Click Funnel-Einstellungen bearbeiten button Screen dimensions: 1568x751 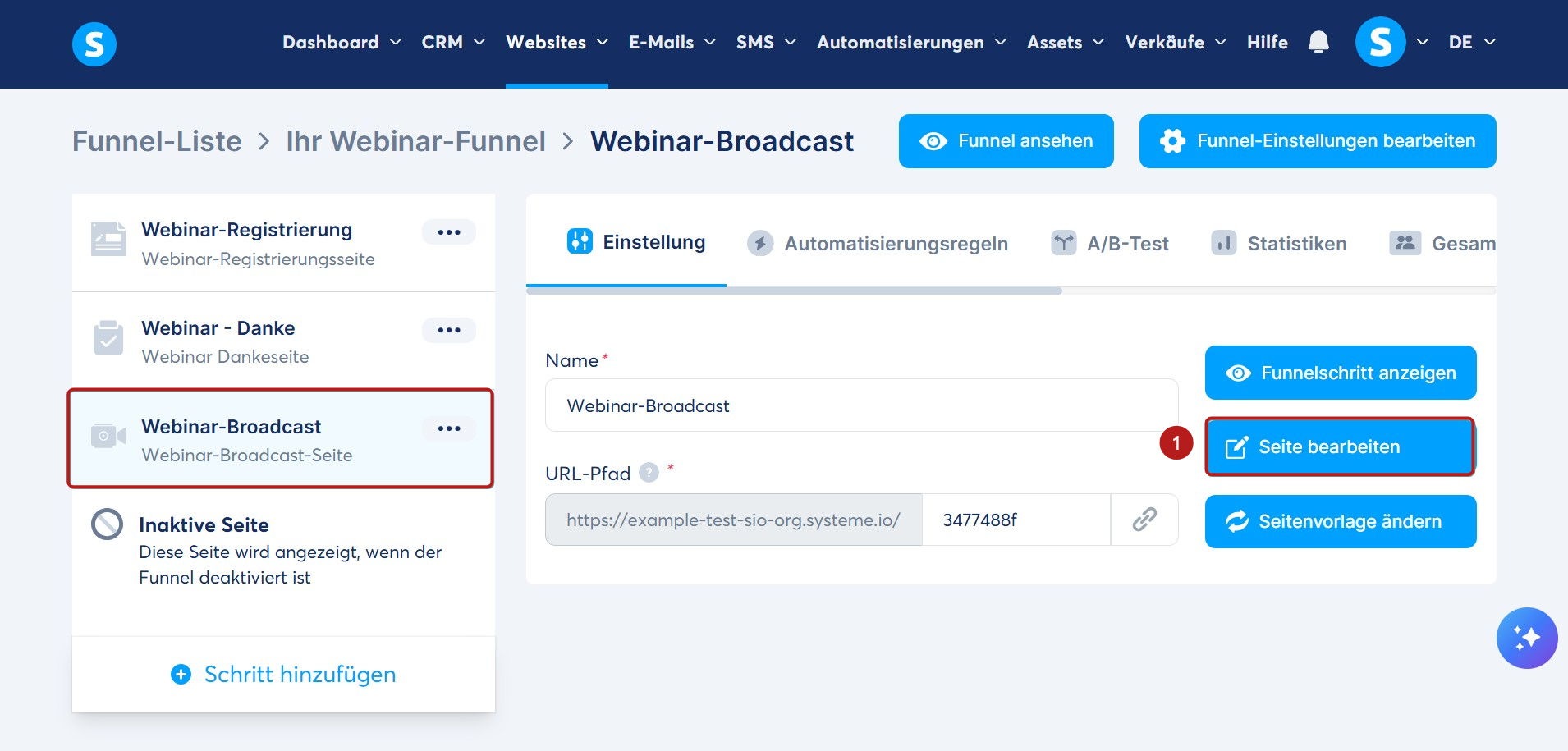tap(1318, 141)
